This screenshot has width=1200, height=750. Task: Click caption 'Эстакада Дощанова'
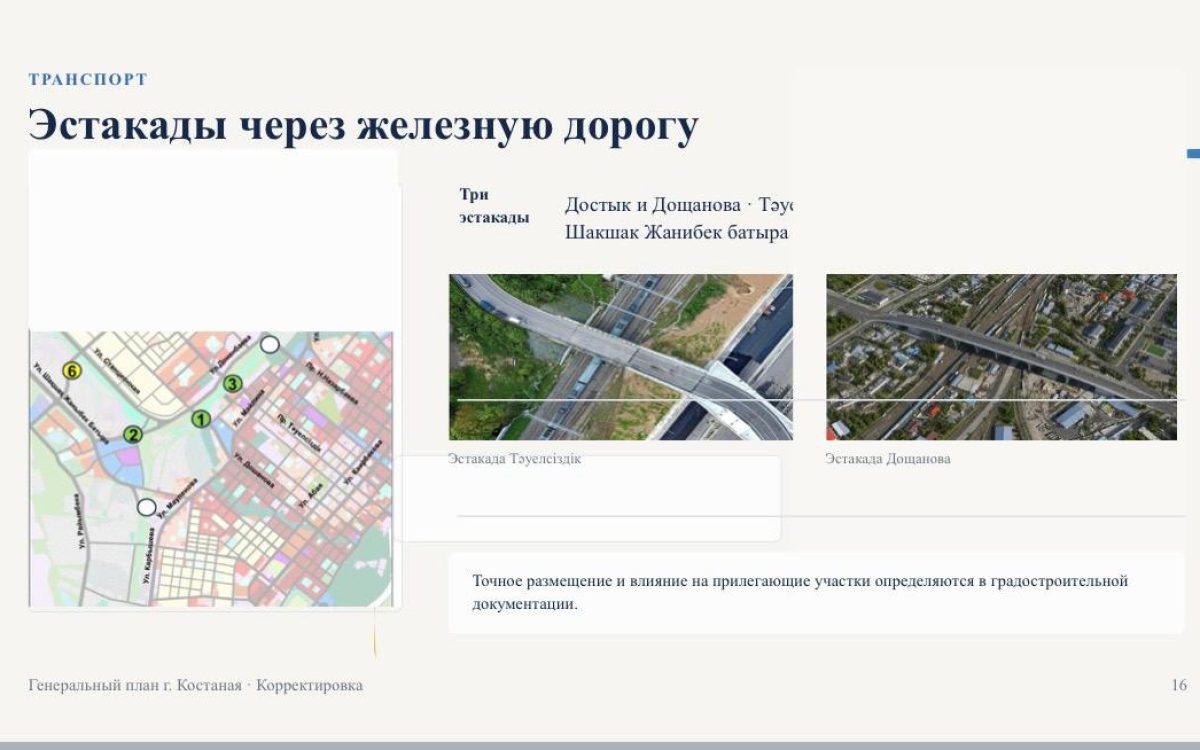coord(888,459)
